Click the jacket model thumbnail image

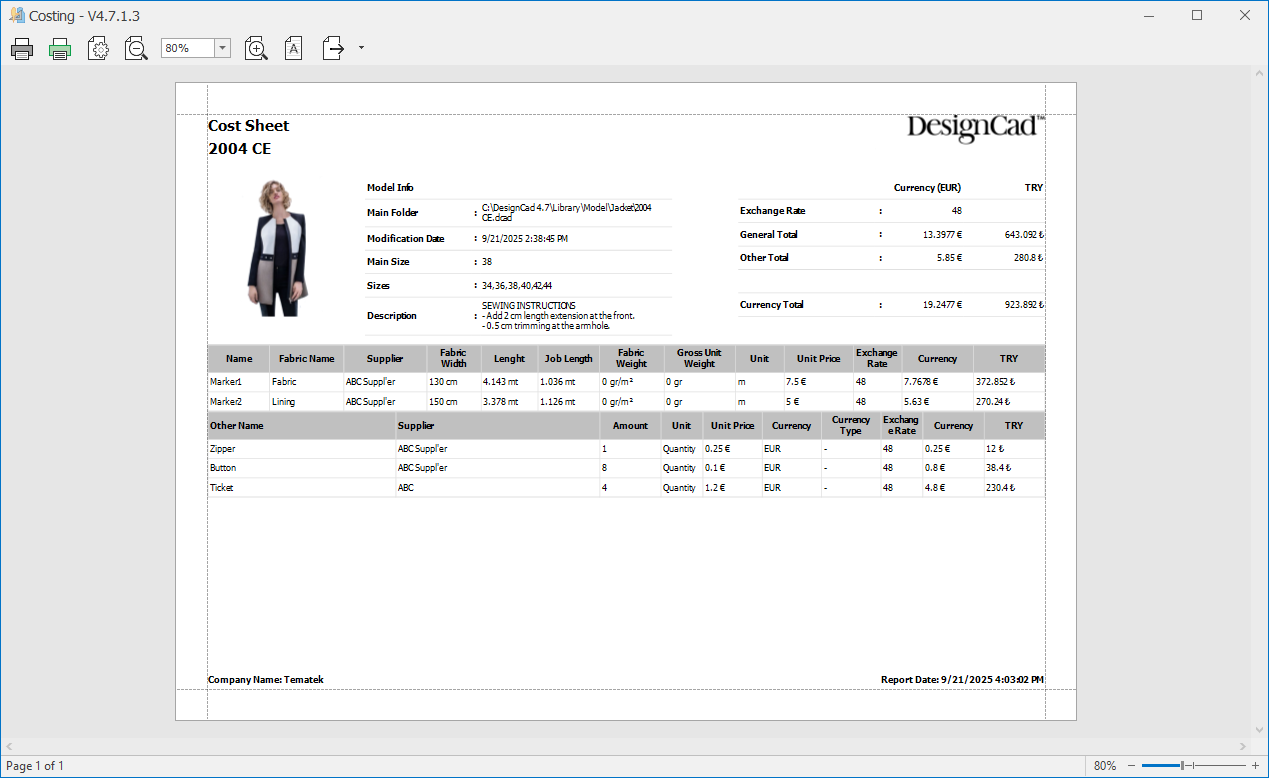click(x=277, y=248)
